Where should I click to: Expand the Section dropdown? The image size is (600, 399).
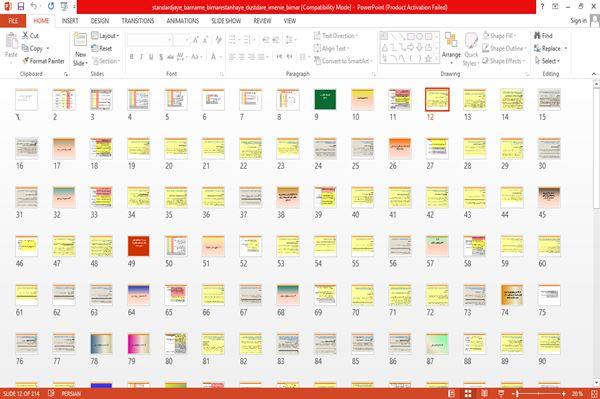pyautogui.click(x=106, y=61)
